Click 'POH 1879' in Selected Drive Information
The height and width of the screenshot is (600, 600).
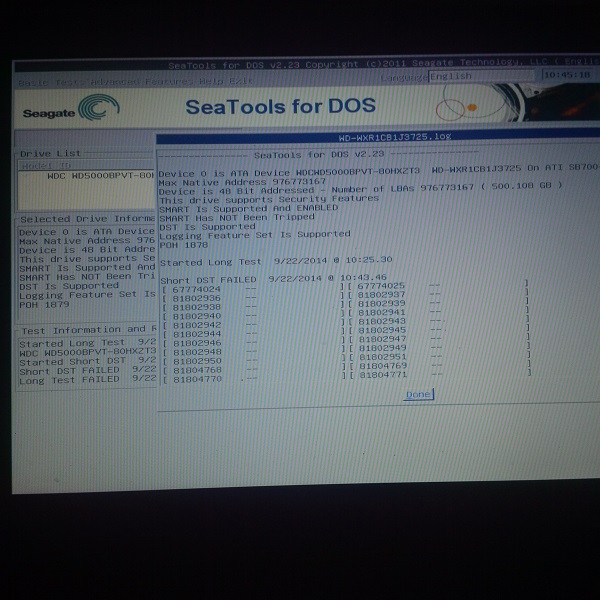(x=44, y=305)
